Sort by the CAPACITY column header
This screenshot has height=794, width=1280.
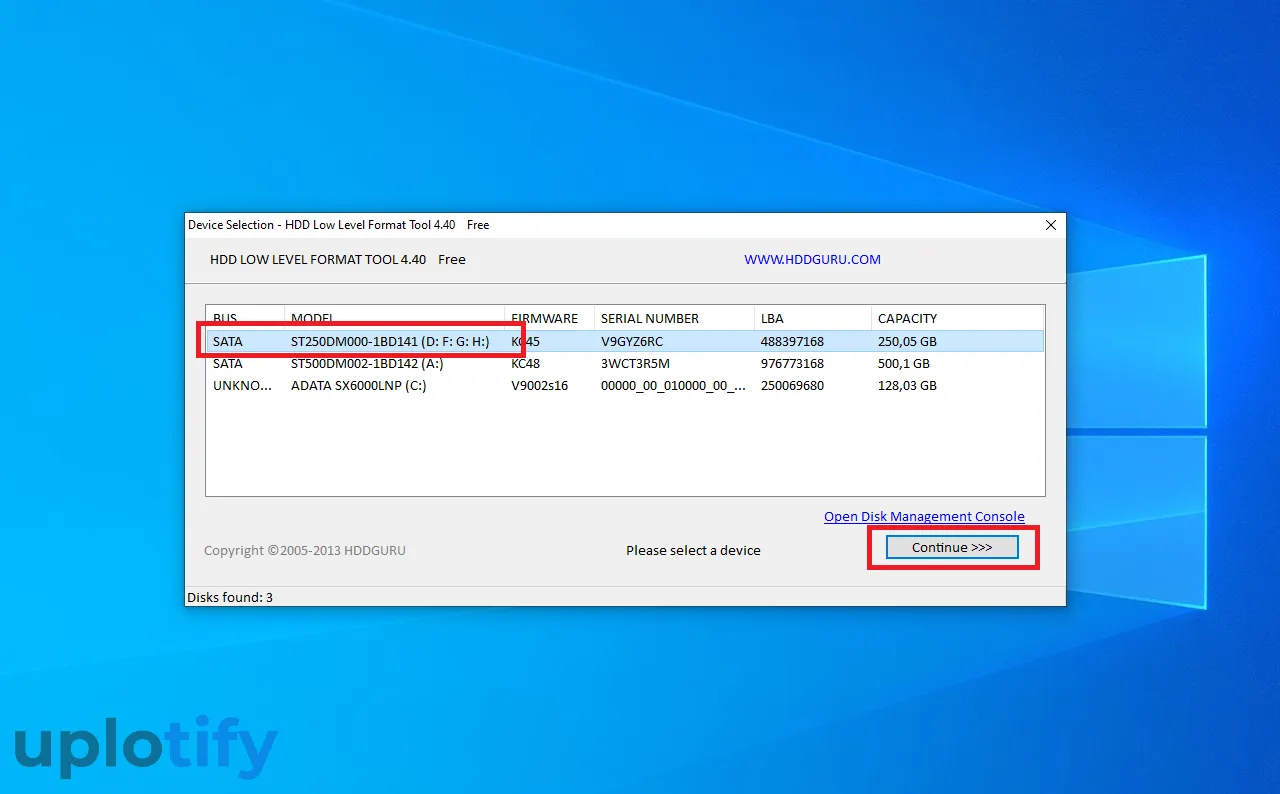(958, 318)
